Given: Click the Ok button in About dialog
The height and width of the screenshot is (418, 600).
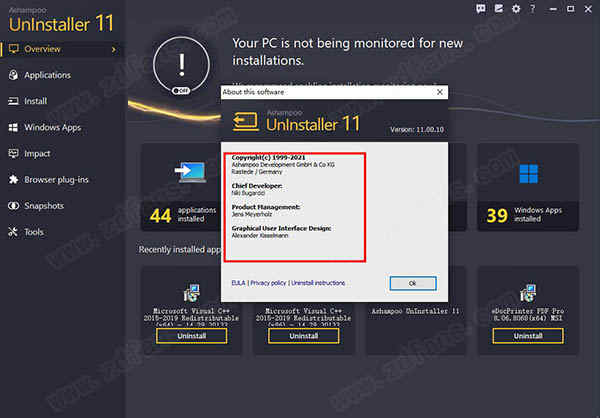Looking at the screenshot, I should (x=412, y=283).
